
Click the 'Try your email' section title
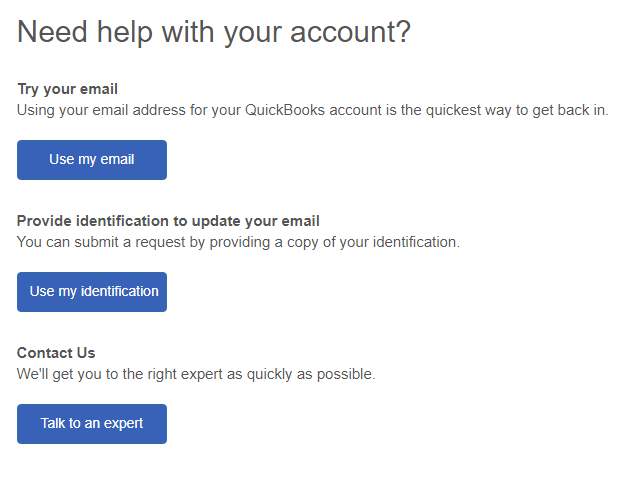click(67, 89)
